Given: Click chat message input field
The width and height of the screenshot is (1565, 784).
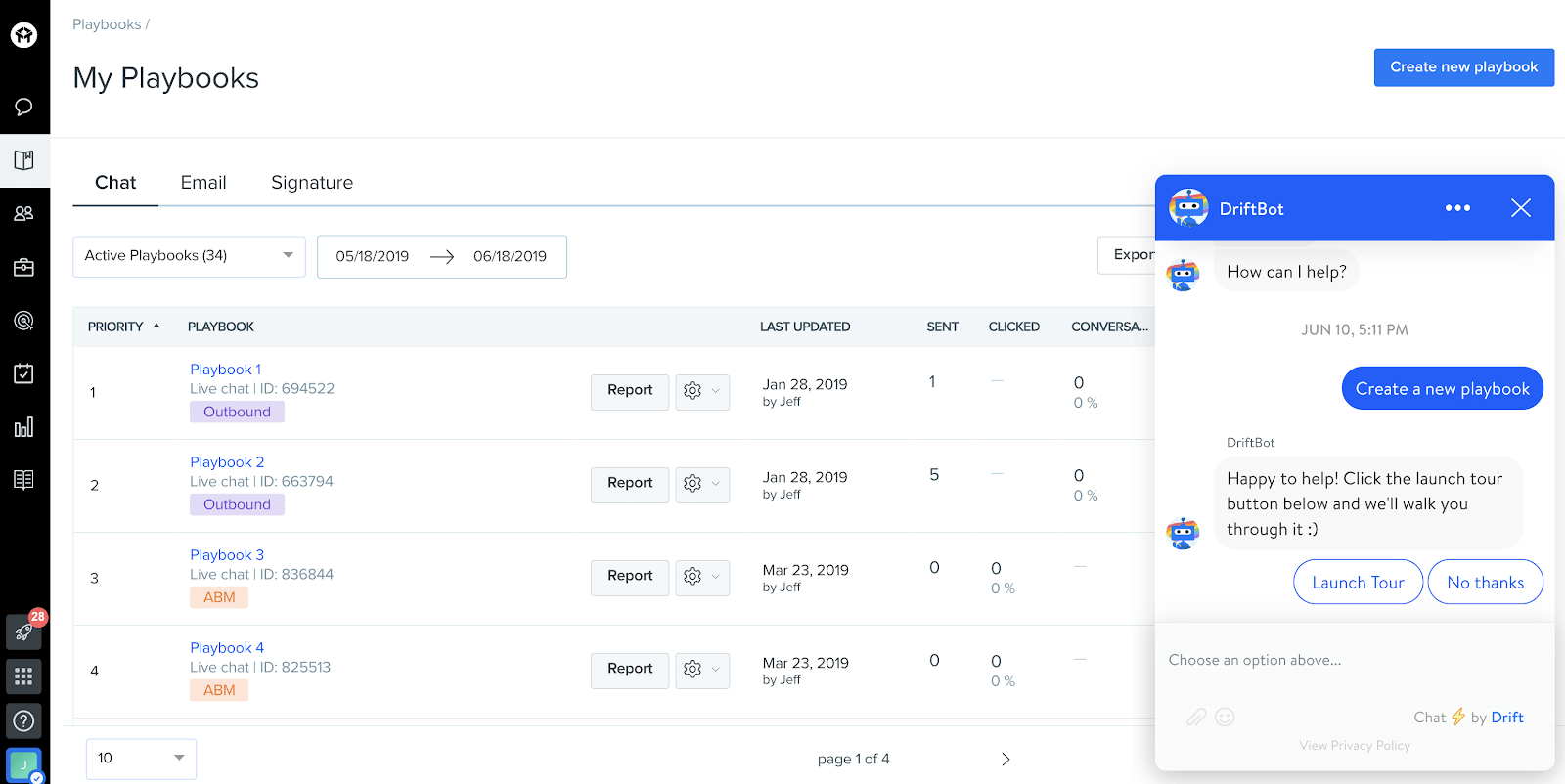Looking at the screenshot, I should coord(1355,661).
